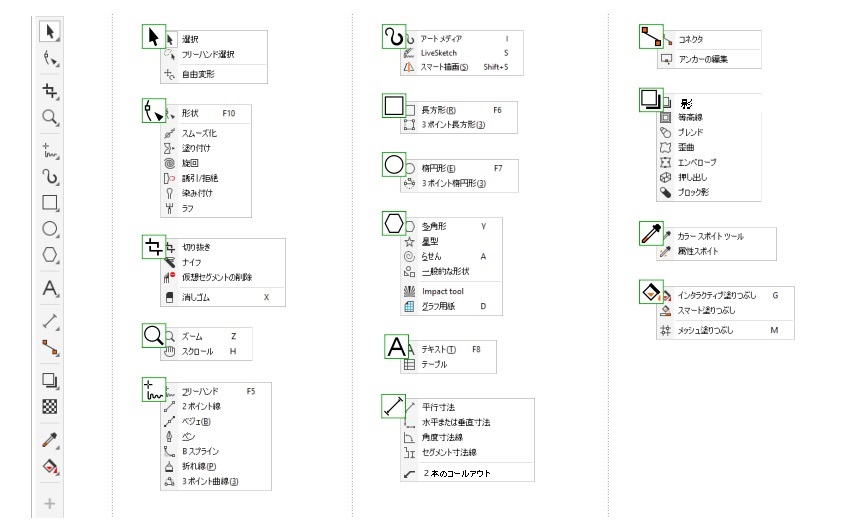
Task: Choose 星型 from the polygon flyout
Action: tap(433, 241)
